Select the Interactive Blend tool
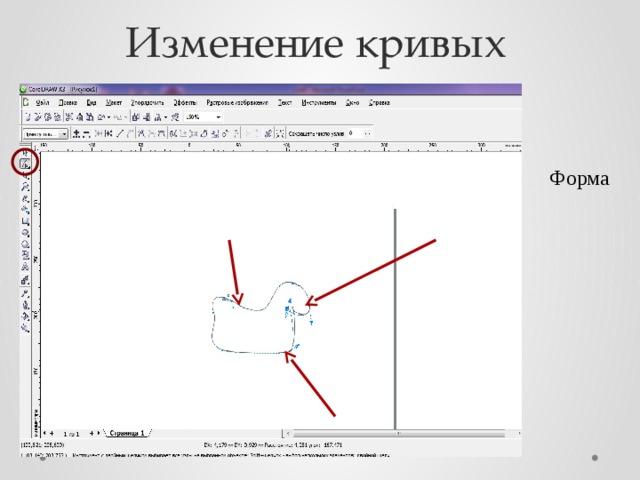Viewport: 640px width, 480px height. (25, 280)
